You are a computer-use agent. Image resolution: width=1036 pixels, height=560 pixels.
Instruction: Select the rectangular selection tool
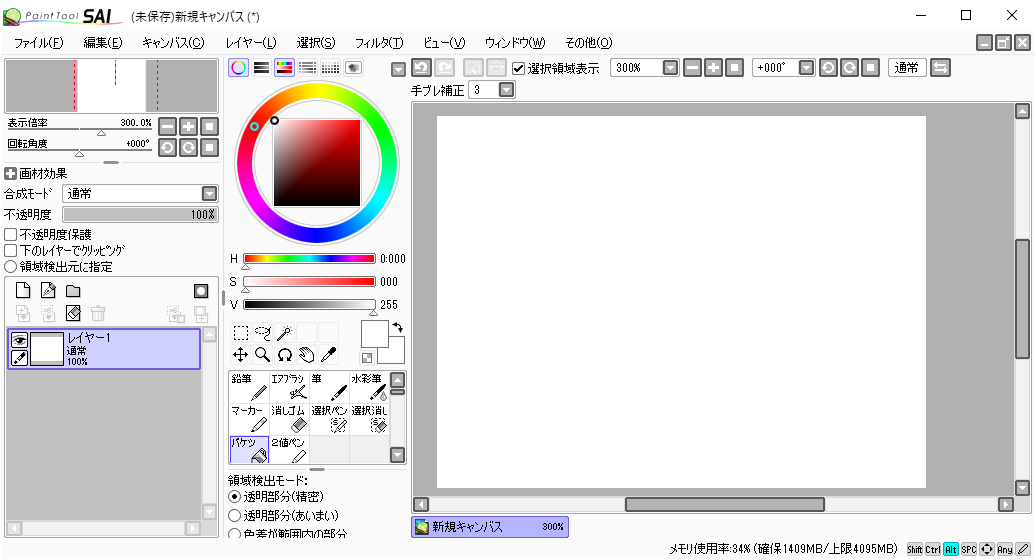pyautogui.click(x=241, y=333)
